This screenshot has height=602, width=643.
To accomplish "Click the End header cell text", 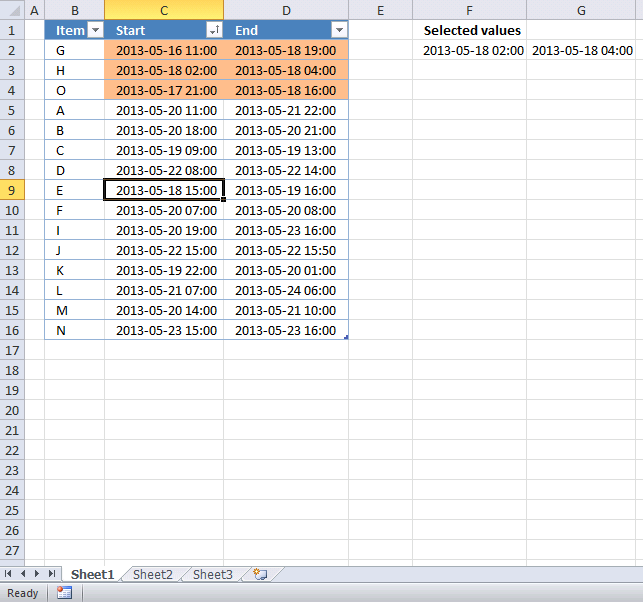I will pyautogui.click(x=246, y=30).
